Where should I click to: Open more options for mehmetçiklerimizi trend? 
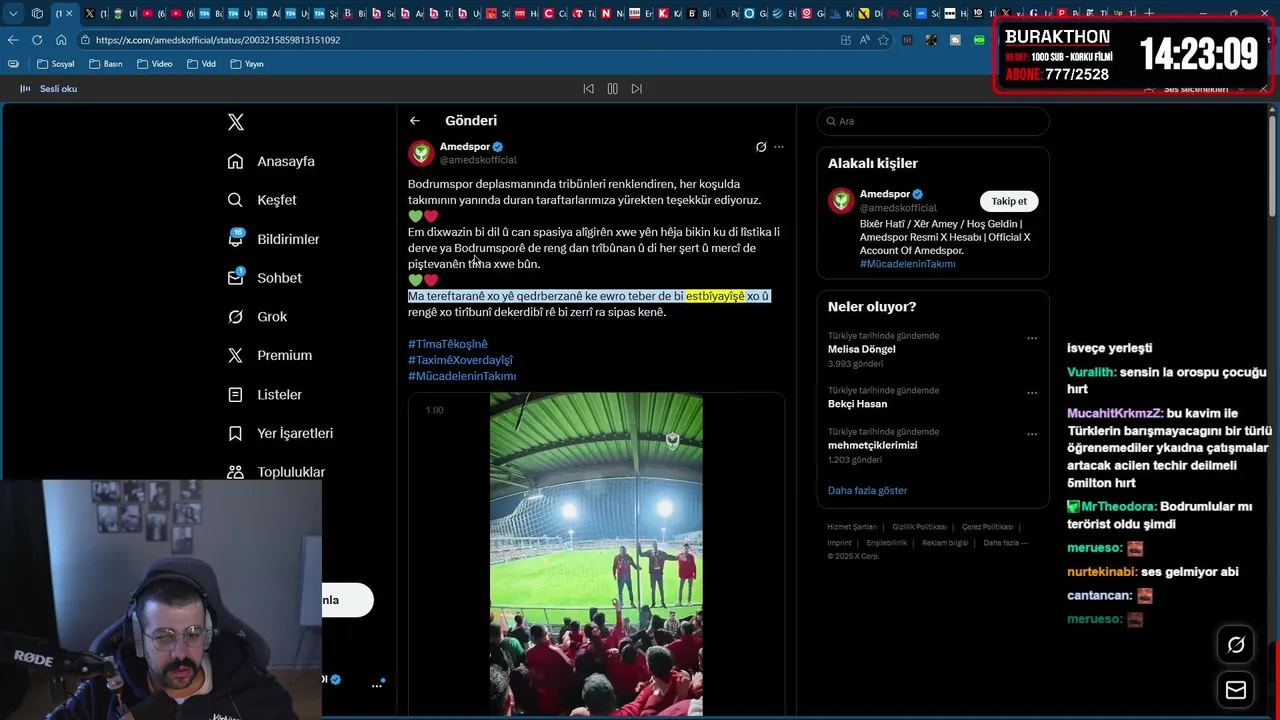click(x=1032, y=434)
